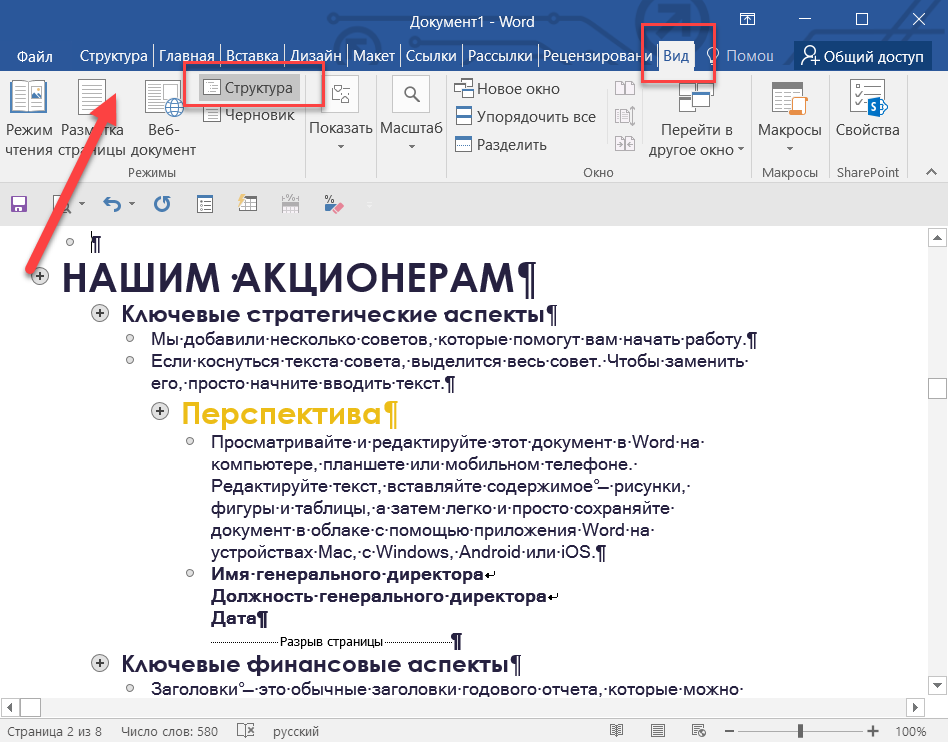Switch to Web Layout via status bar icon

click(x=699, y=731)
